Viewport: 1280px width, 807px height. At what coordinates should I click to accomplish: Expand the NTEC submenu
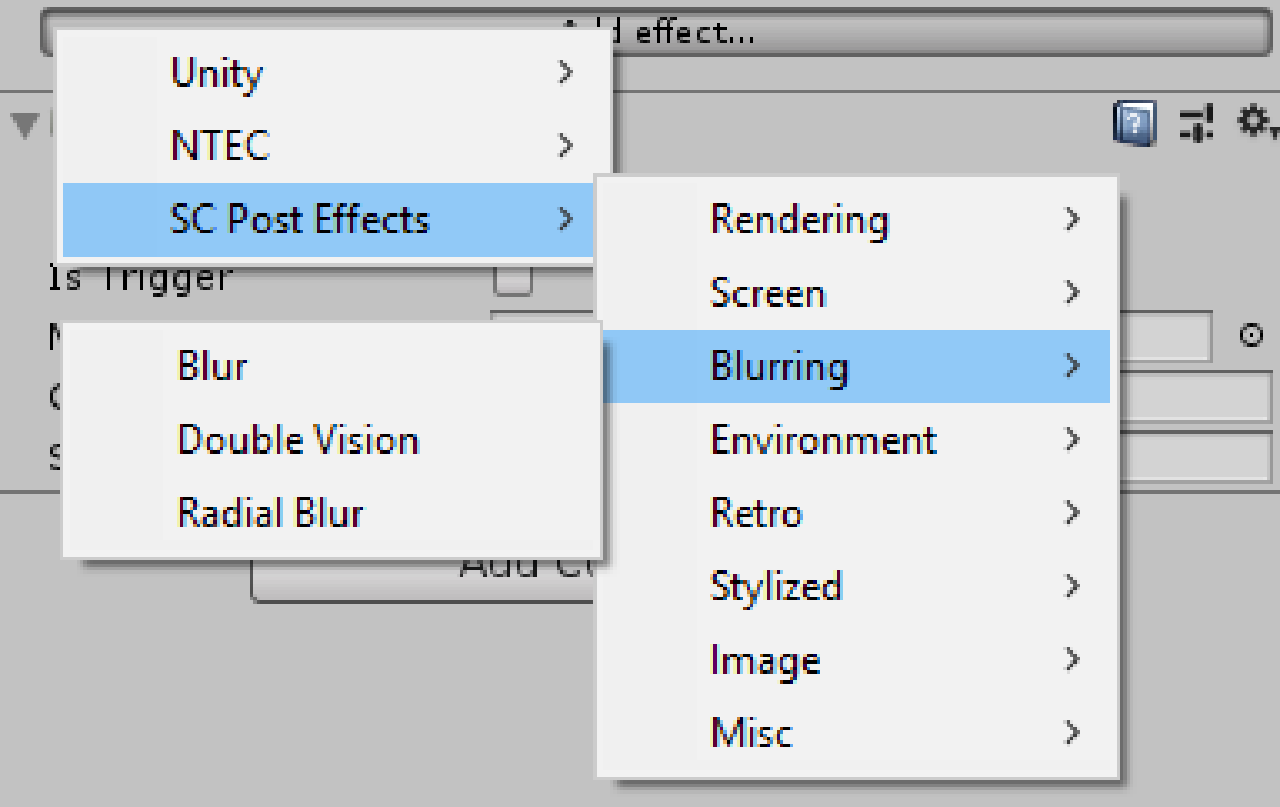pyautogui.click(x=337, y=146)
